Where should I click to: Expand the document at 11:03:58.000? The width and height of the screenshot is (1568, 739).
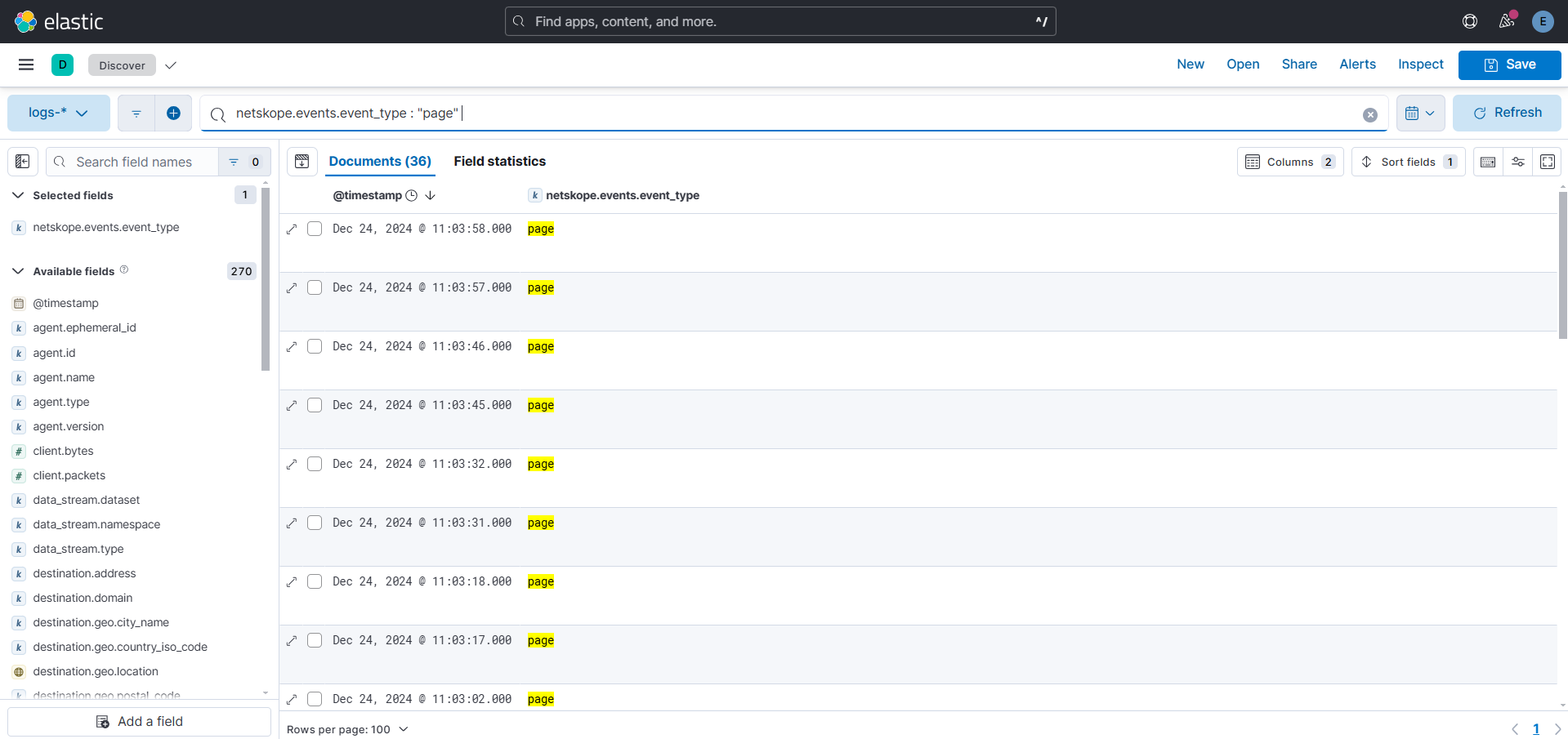click(292, 229)
